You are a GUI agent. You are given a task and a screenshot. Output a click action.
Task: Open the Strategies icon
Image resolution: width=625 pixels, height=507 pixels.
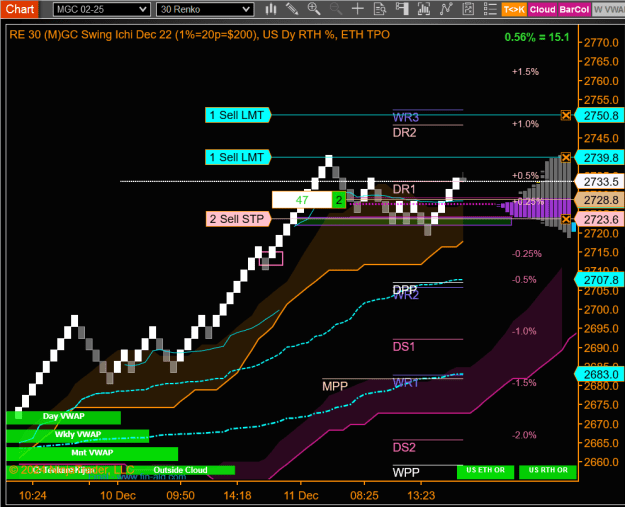click(468, 9)
